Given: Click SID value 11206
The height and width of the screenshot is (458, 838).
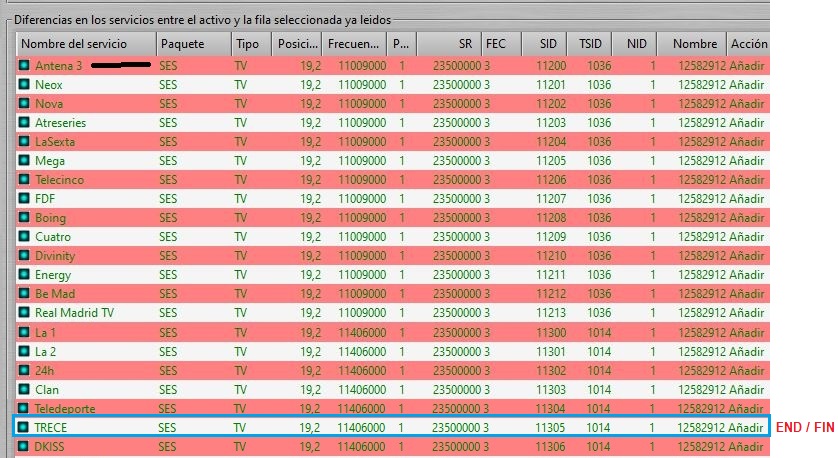Looking at the screenshot, I should tap(551, 180).
